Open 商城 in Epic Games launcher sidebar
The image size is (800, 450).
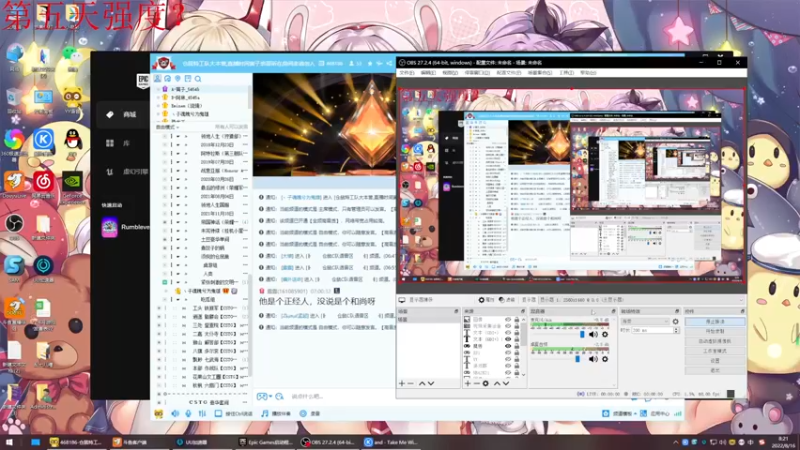point(122,114)
